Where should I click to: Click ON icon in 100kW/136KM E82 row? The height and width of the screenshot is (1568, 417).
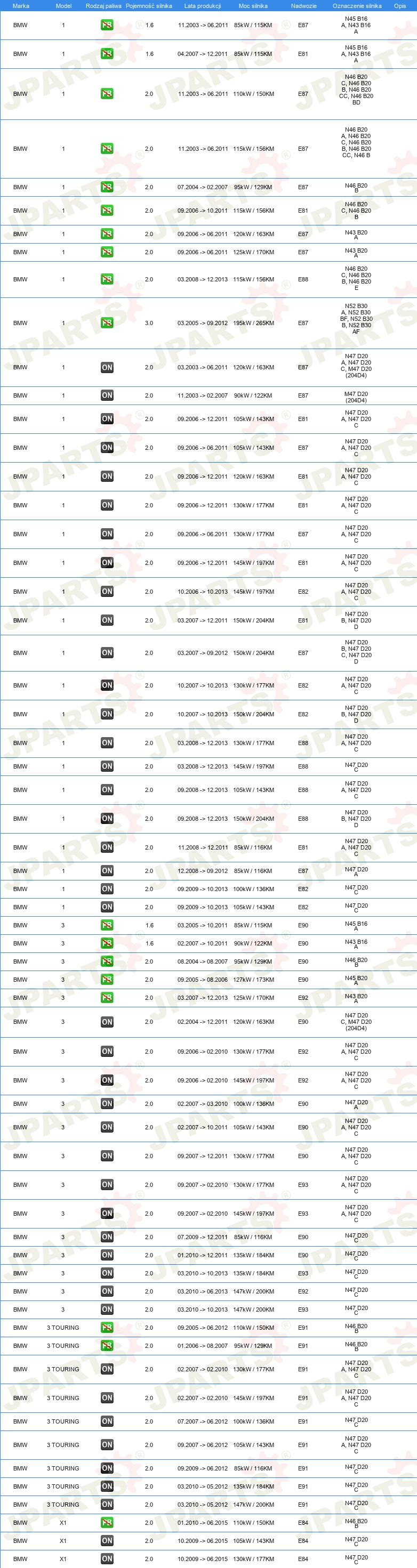pyautogui.click(x=107, y=890)
